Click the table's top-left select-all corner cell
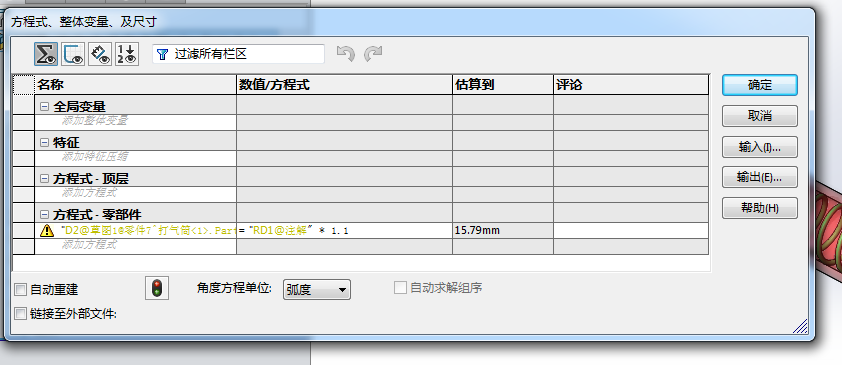The image size is (842, 365). click(23, 85)
